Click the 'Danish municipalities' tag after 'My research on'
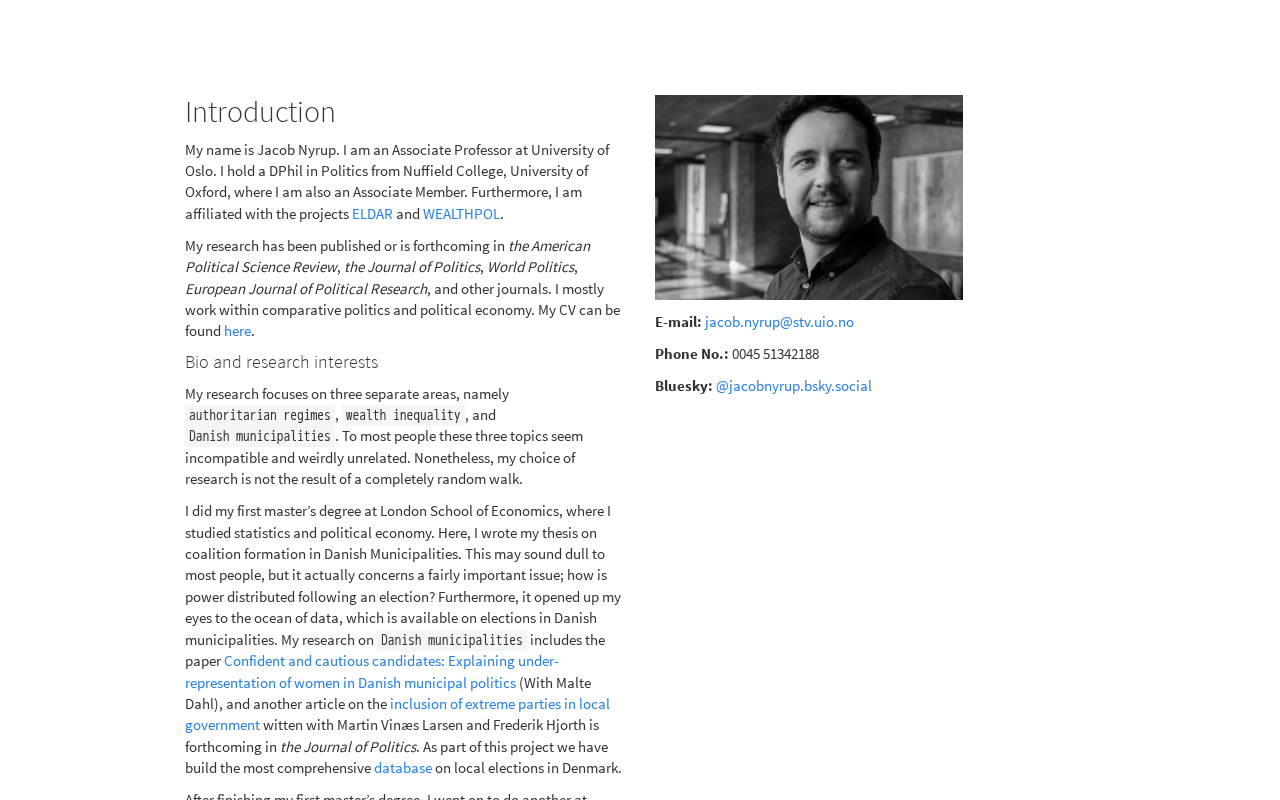The height and width of the screenshot is (800, 1280). (451, 640)
